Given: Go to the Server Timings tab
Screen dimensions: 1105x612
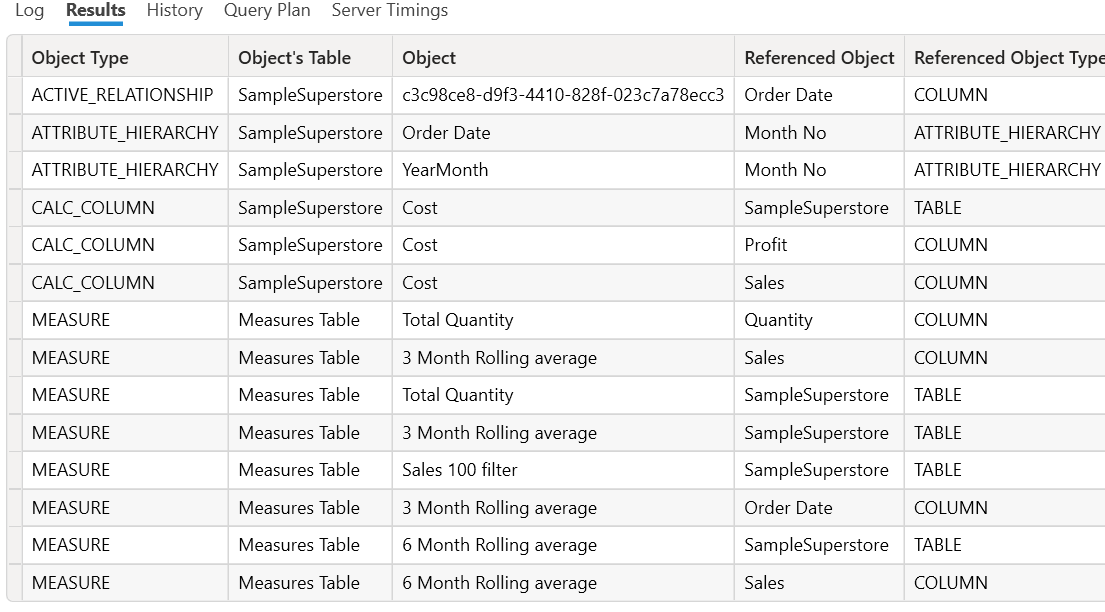Looking at the screenshot, I should tap(389, 11).
